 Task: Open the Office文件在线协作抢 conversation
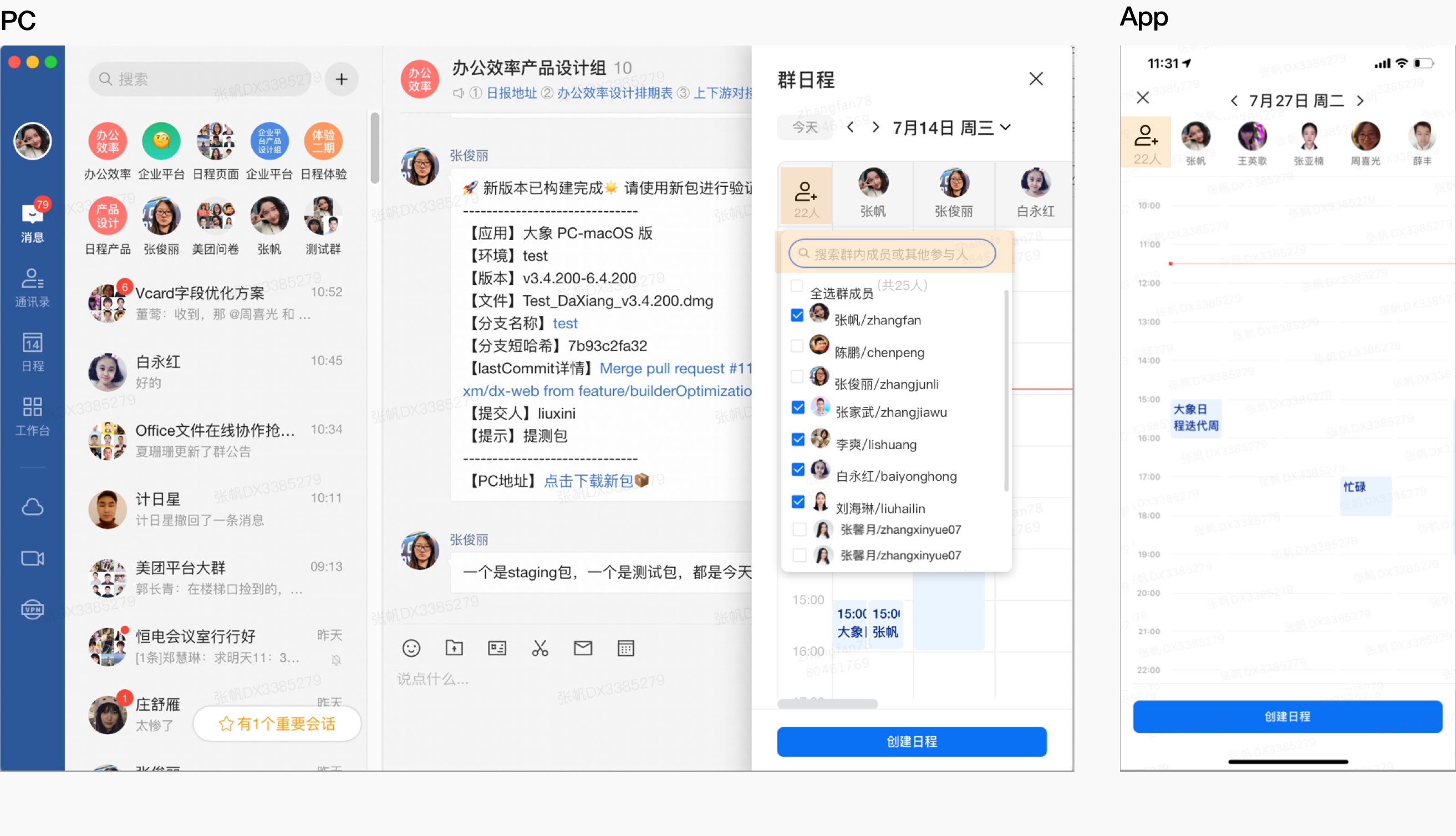(216, 440)
